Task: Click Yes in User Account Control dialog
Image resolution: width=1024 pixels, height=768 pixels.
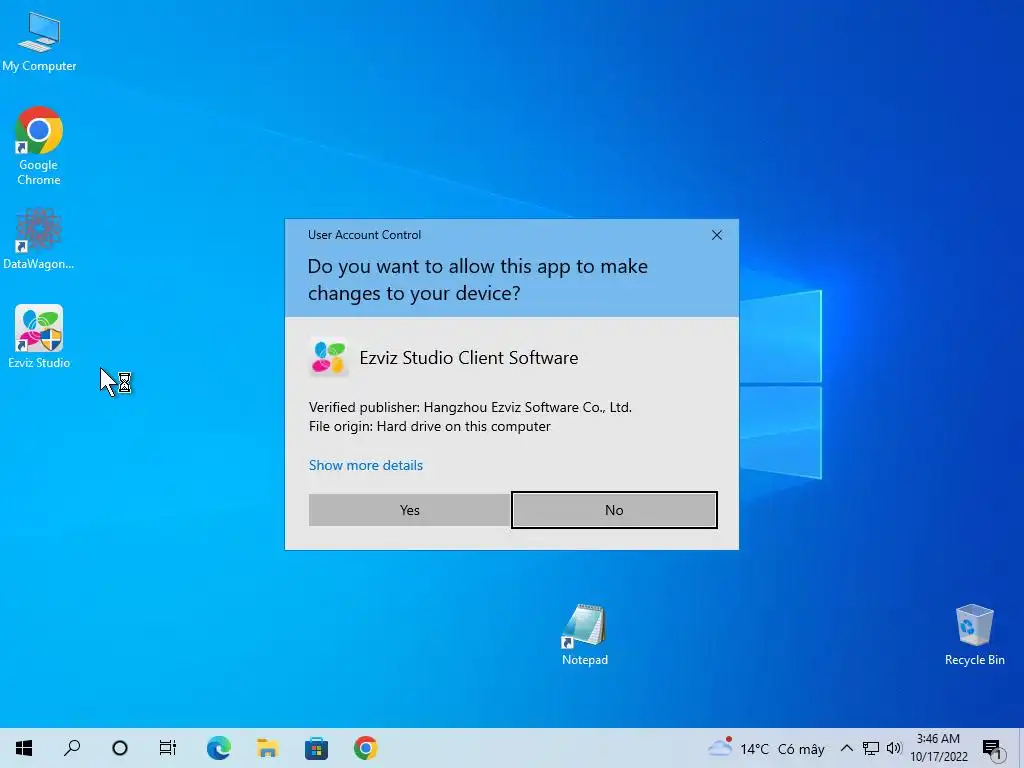Action: pyautogui.click(x=409, y=510)
